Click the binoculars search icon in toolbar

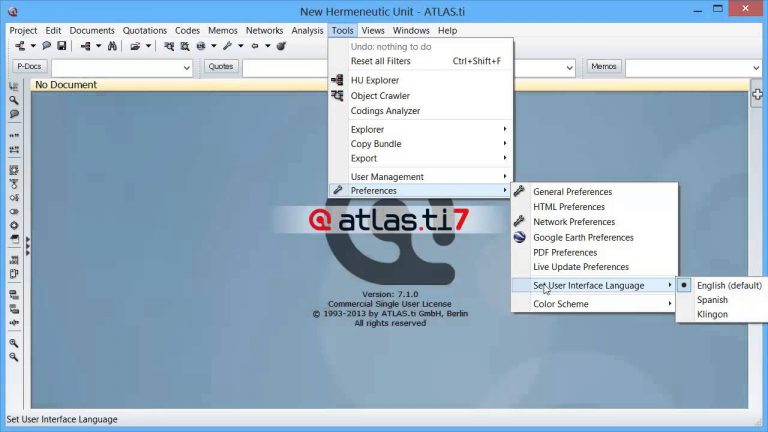[x=112, y=46]
